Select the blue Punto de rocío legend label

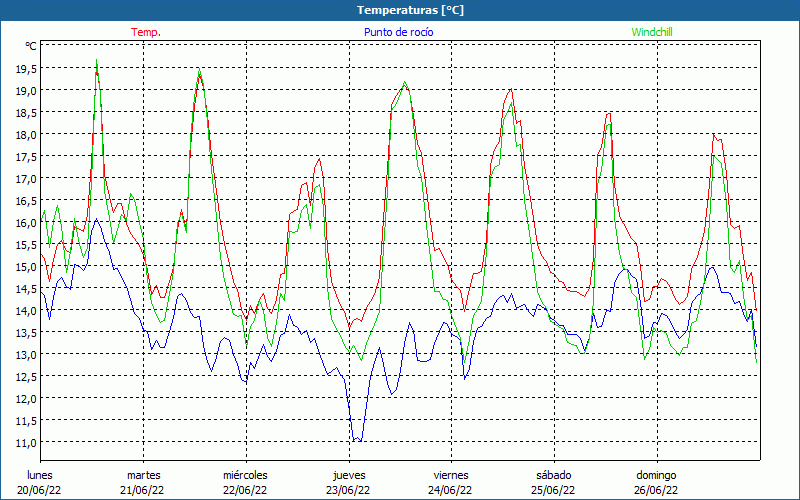[x=398, y=32]
